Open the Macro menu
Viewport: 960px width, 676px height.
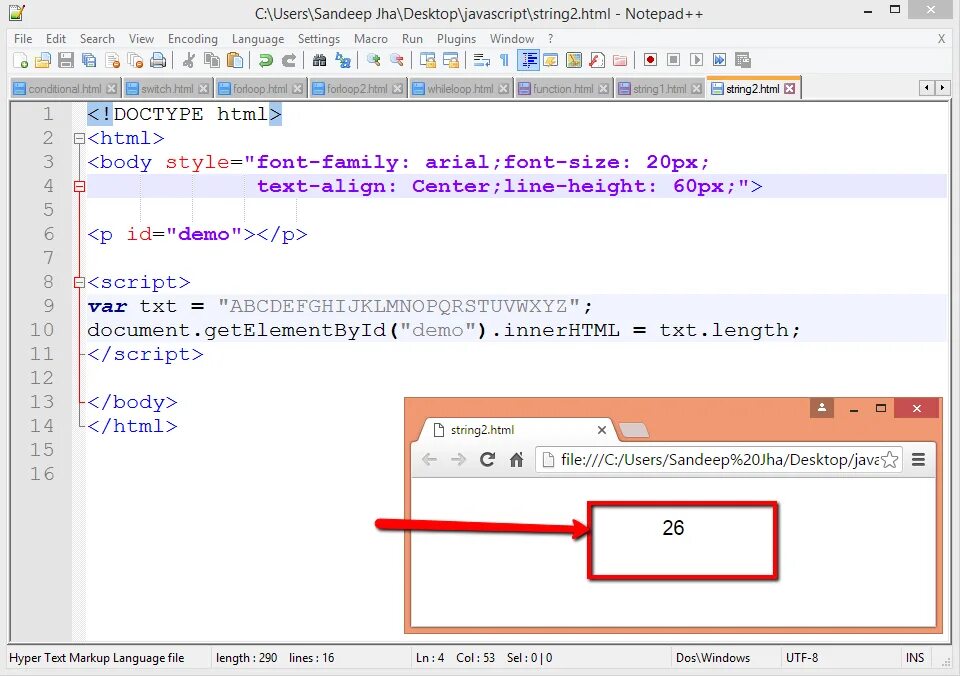pos(370,39)
